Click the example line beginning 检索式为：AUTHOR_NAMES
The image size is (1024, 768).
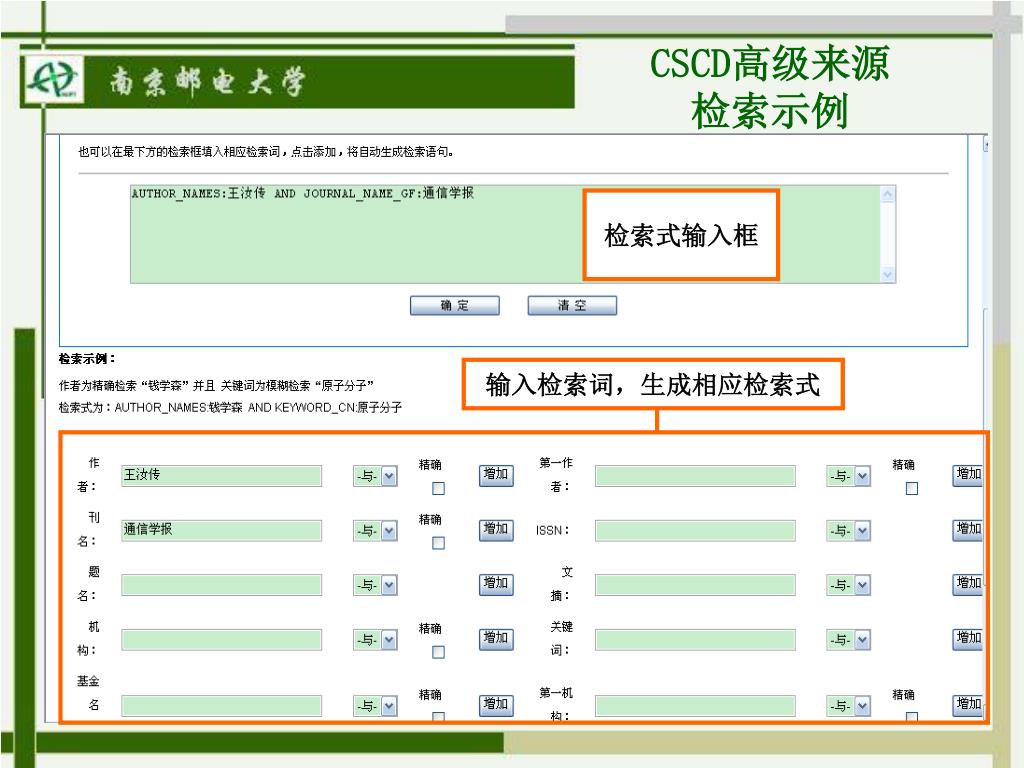pos(230,408)
